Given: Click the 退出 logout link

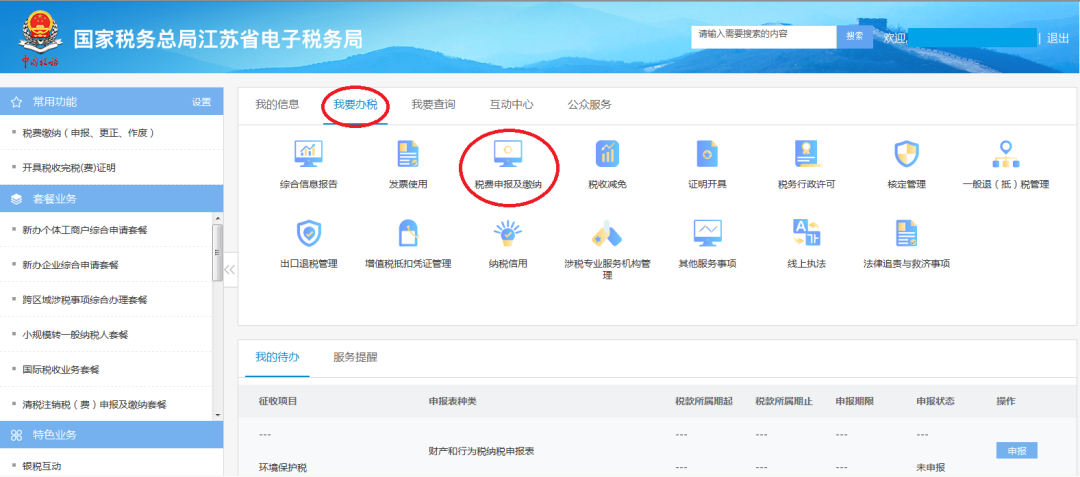Looking at the screenshot, I should 1058,38.
